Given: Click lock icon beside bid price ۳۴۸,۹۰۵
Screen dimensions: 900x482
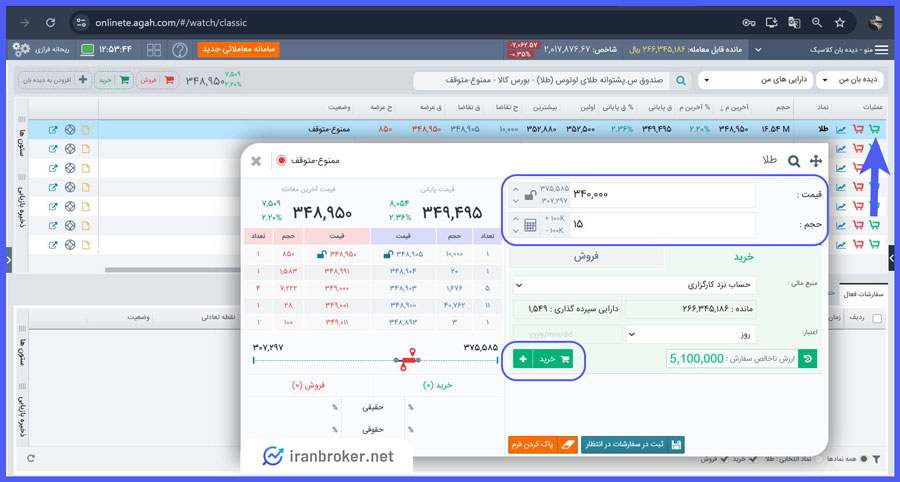Looking at the screenshot, I should coord(388,254).
